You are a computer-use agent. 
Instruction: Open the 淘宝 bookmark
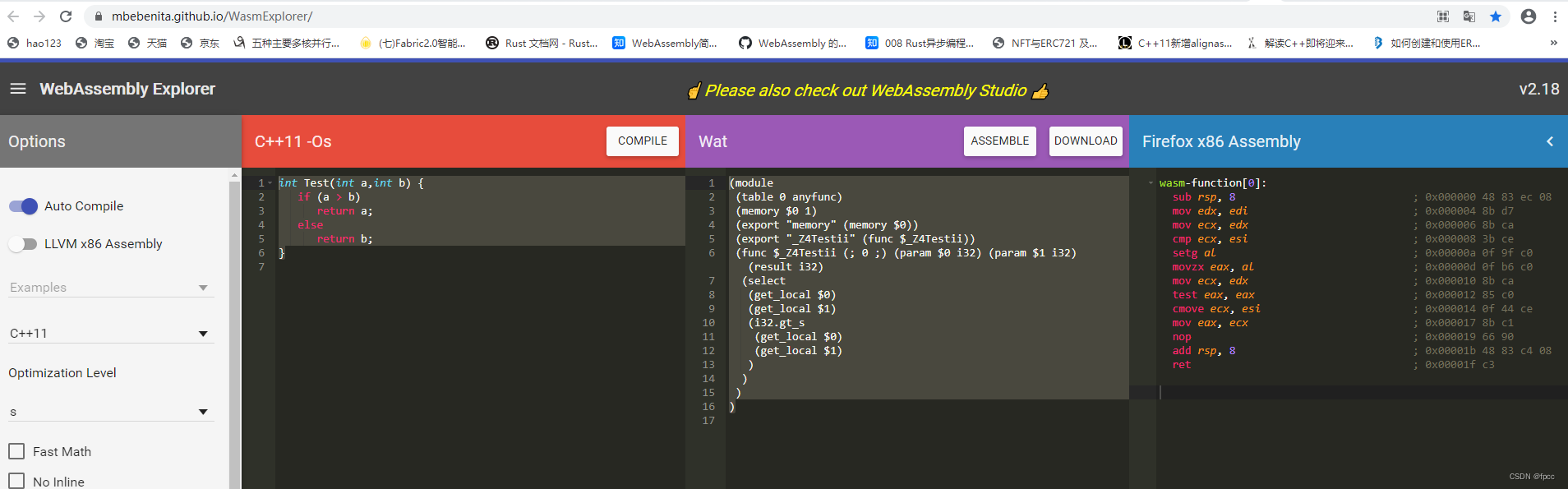95,43
